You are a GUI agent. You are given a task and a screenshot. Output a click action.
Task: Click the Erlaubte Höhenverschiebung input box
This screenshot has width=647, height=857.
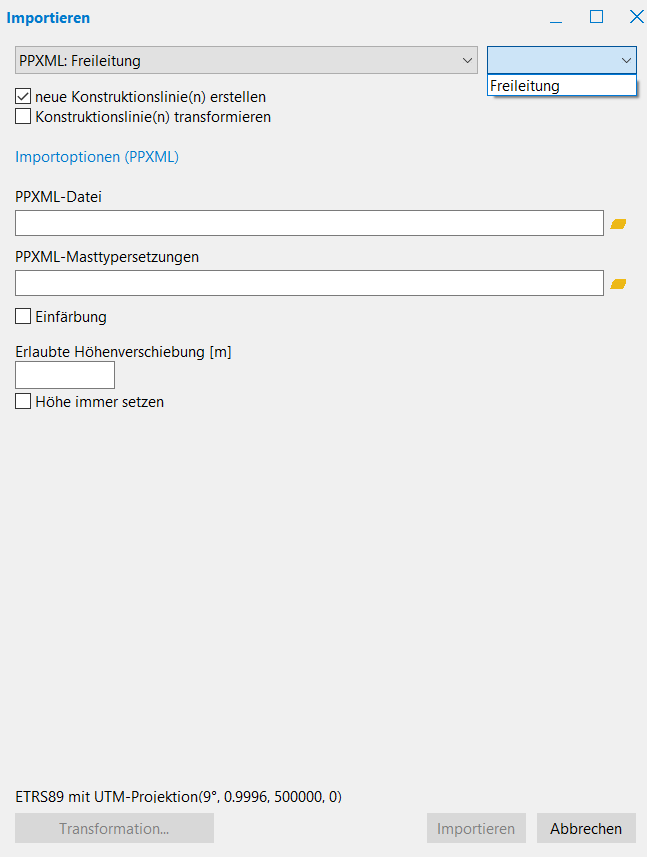tap(66, 375)
